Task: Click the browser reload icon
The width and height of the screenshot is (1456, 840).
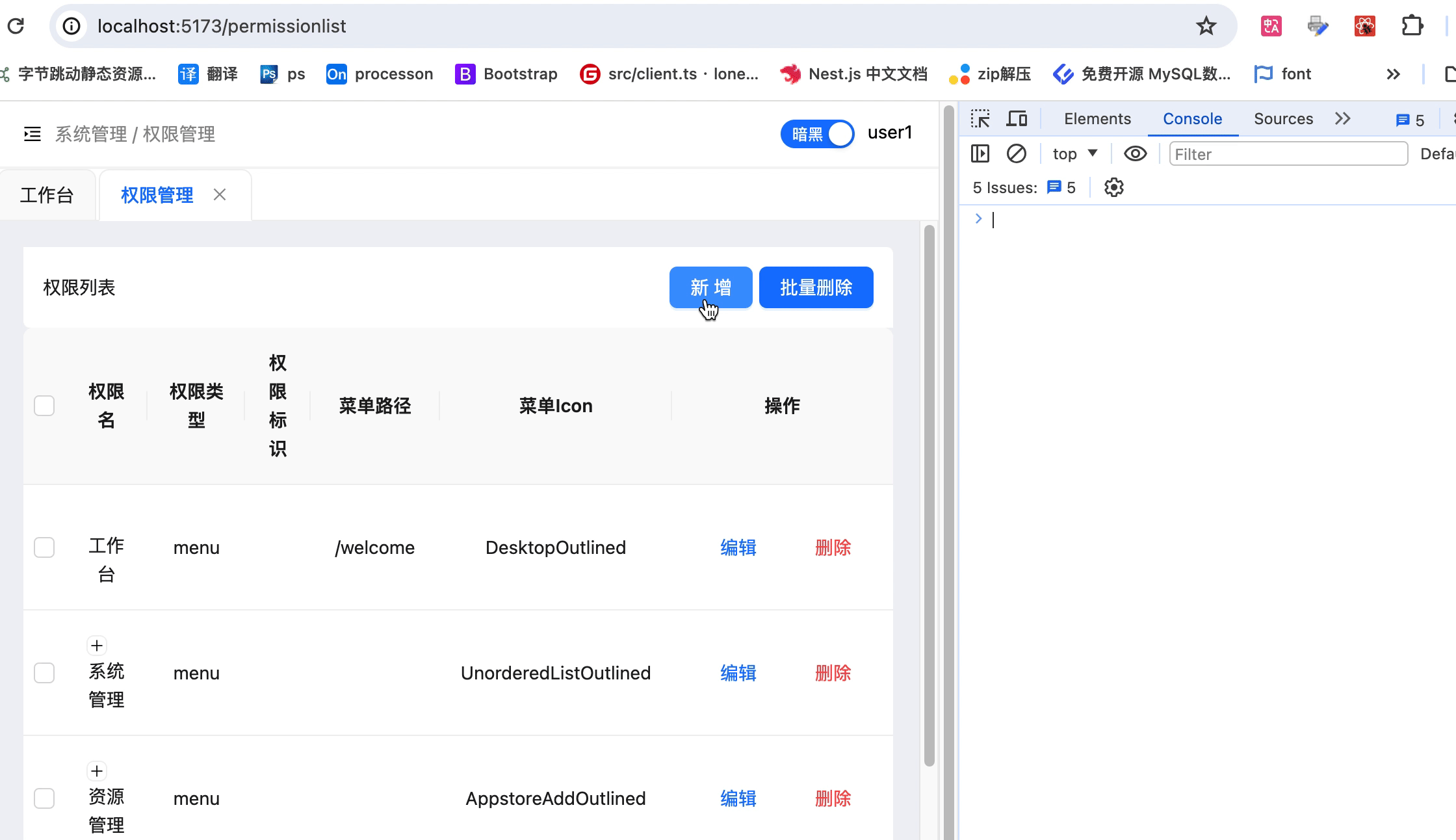Action: 16,26
